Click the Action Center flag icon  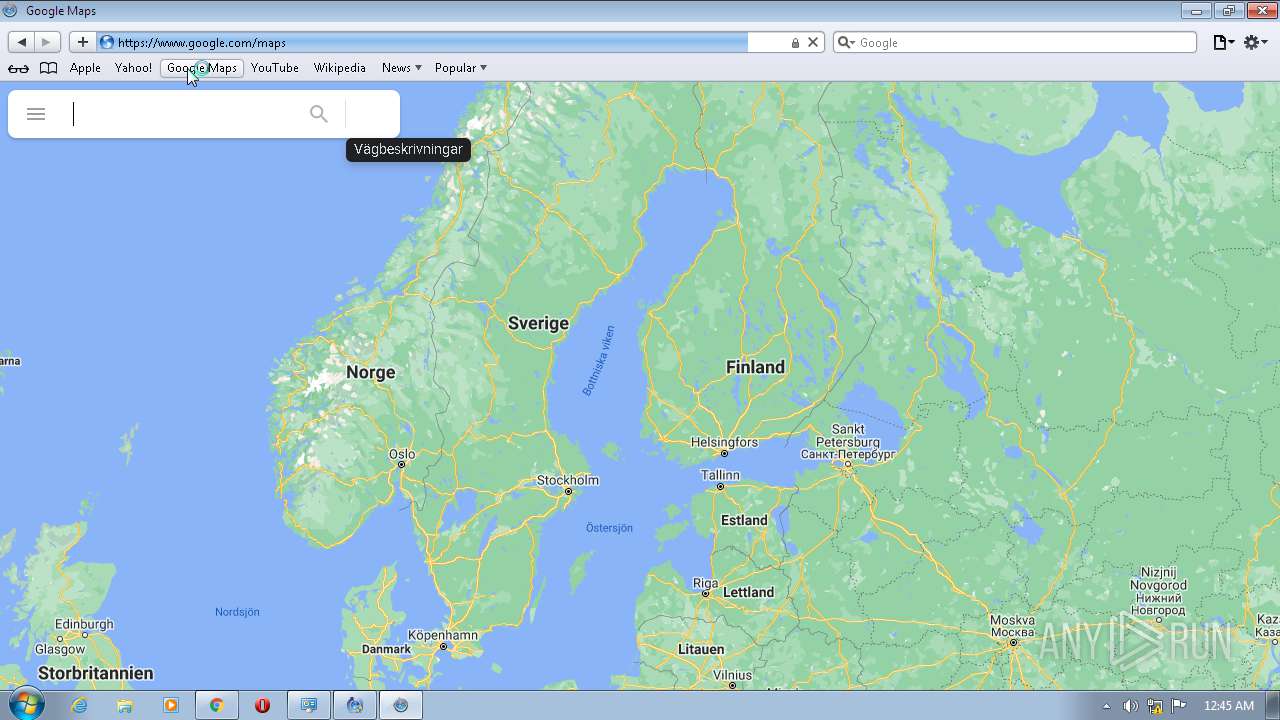point(1179,706)
